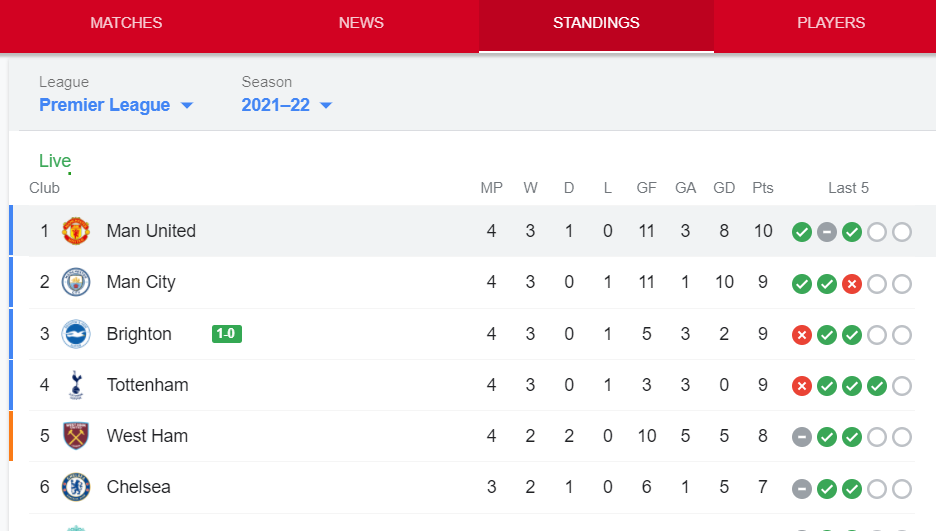Click the Pts column header

[763, 188]
